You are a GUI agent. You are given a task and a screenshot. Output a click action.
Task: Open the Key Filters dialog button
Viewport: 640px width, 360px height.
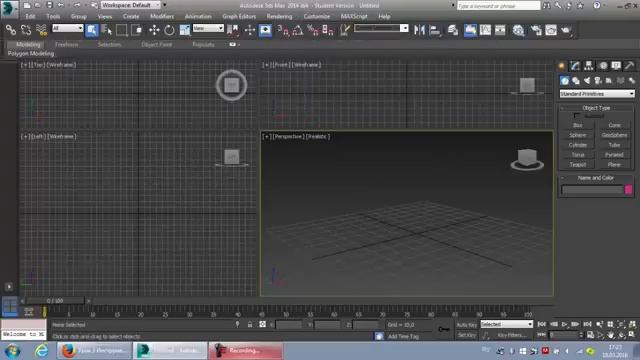point(511,335)
